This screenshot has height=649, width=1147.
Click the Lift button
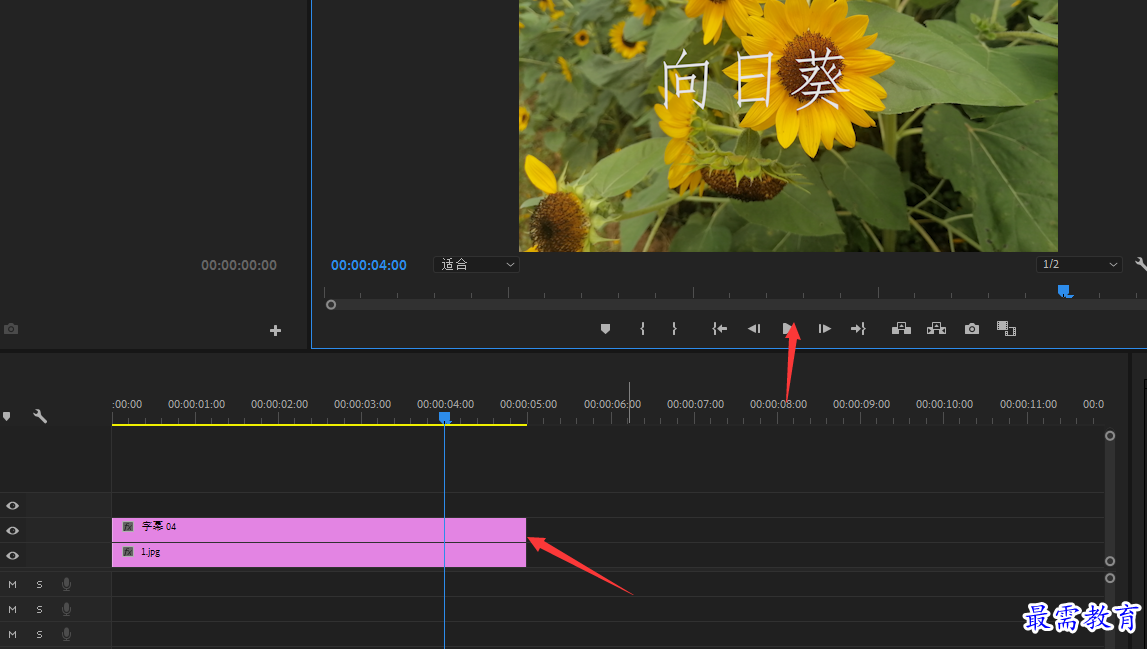tap(901, 329)
